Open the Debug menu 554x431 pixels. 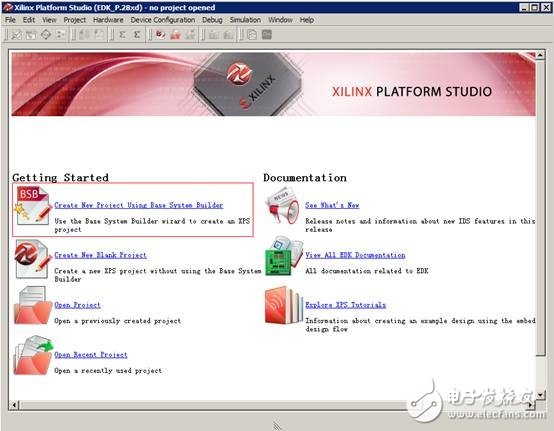coord(212,20)
